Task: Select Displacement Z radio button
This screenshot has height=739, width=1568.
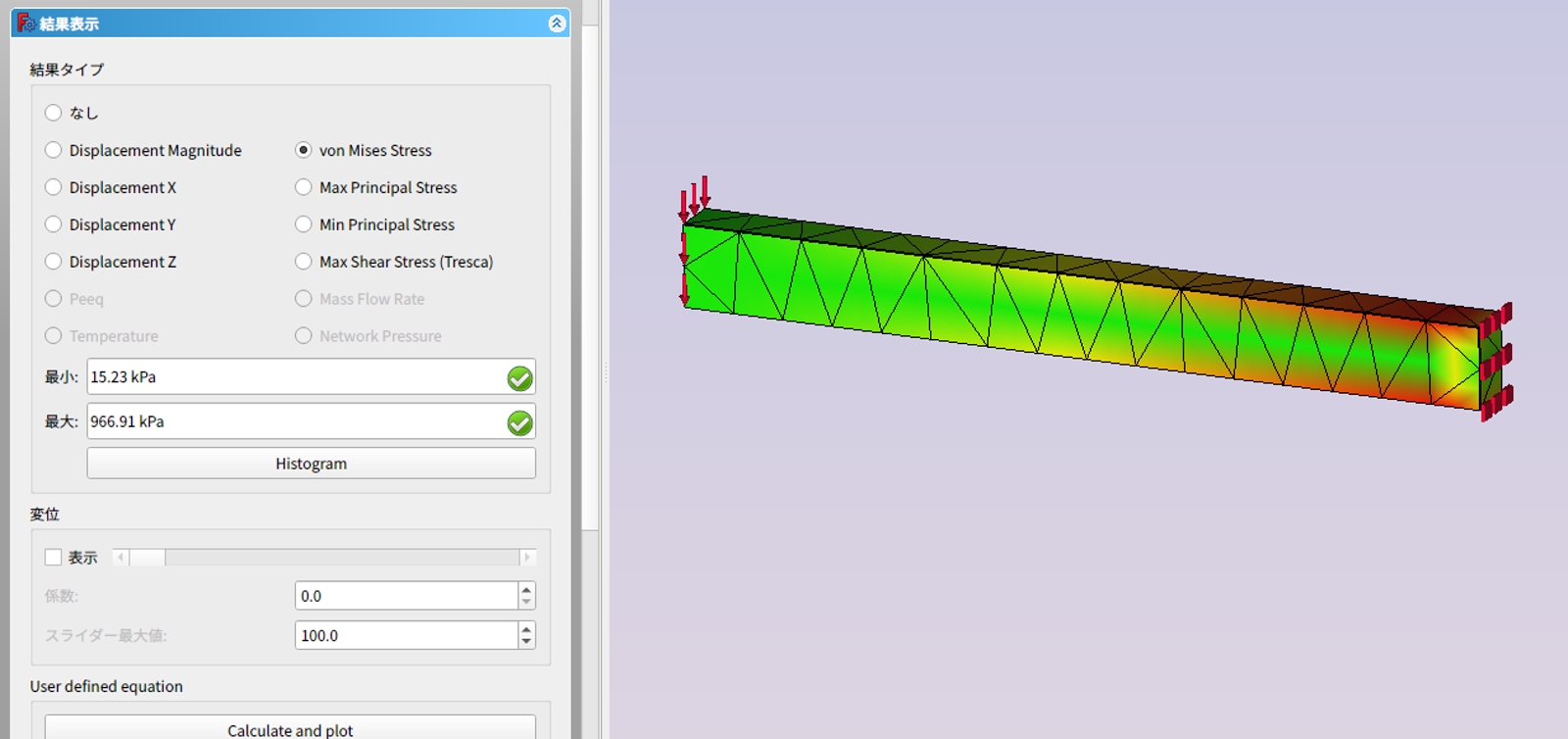Action: pyautogui.click(x=54, y=262)
